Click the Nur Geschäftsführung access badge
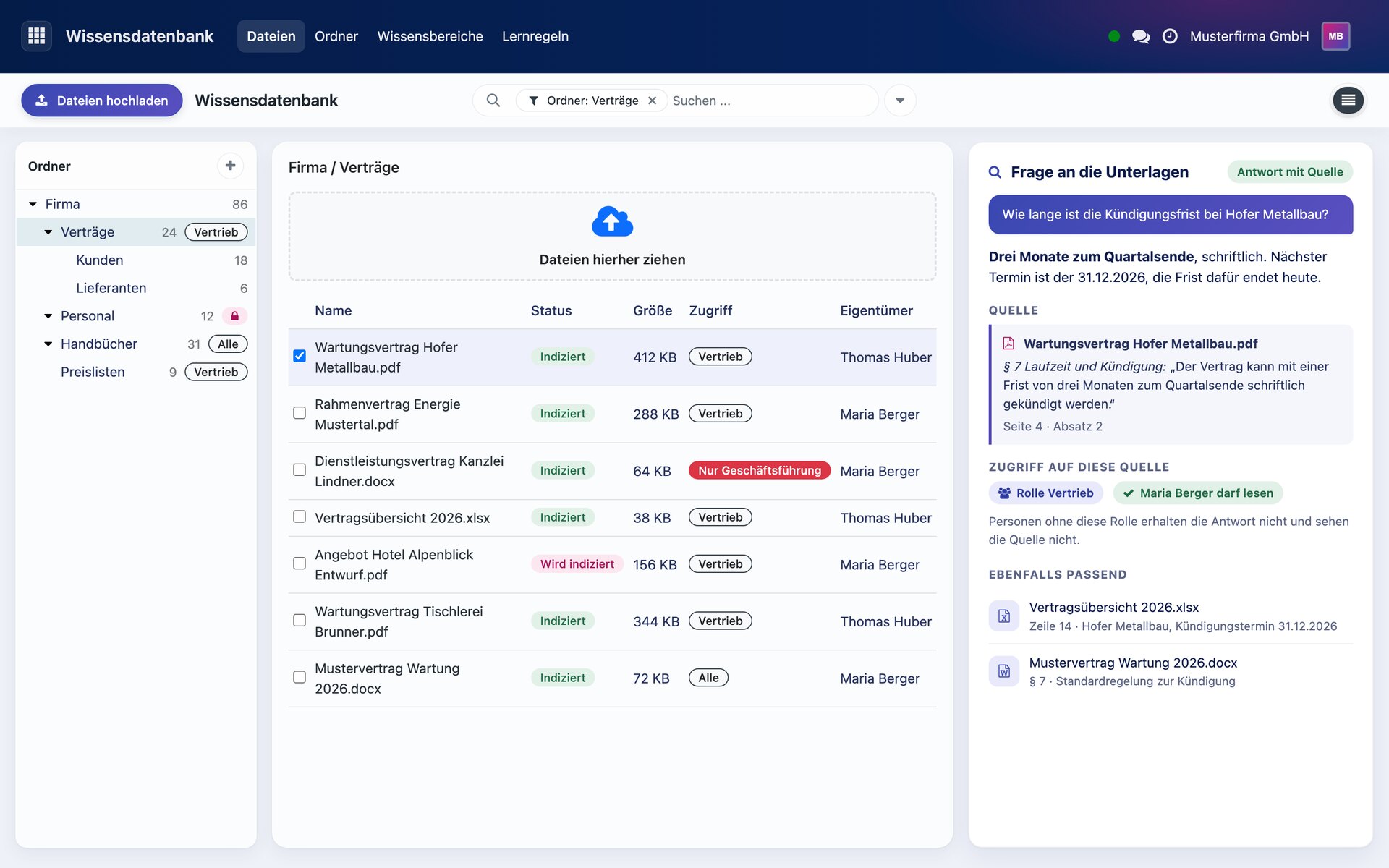Viewport: 1389px width, 868px height. click(760, 470)
